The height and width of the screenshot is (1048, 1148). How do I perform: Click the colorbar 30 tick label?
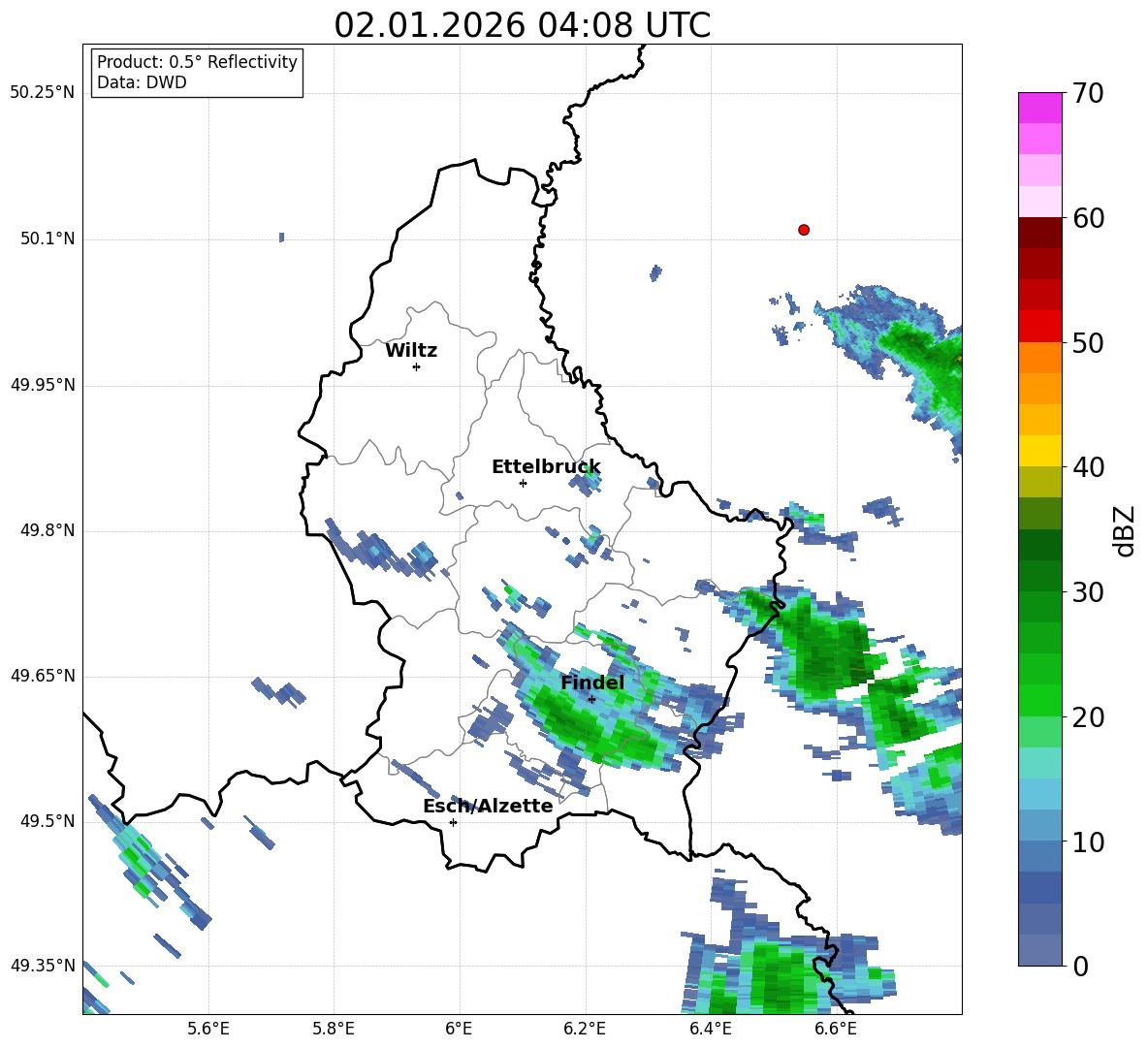click(x=1088, y=592)
